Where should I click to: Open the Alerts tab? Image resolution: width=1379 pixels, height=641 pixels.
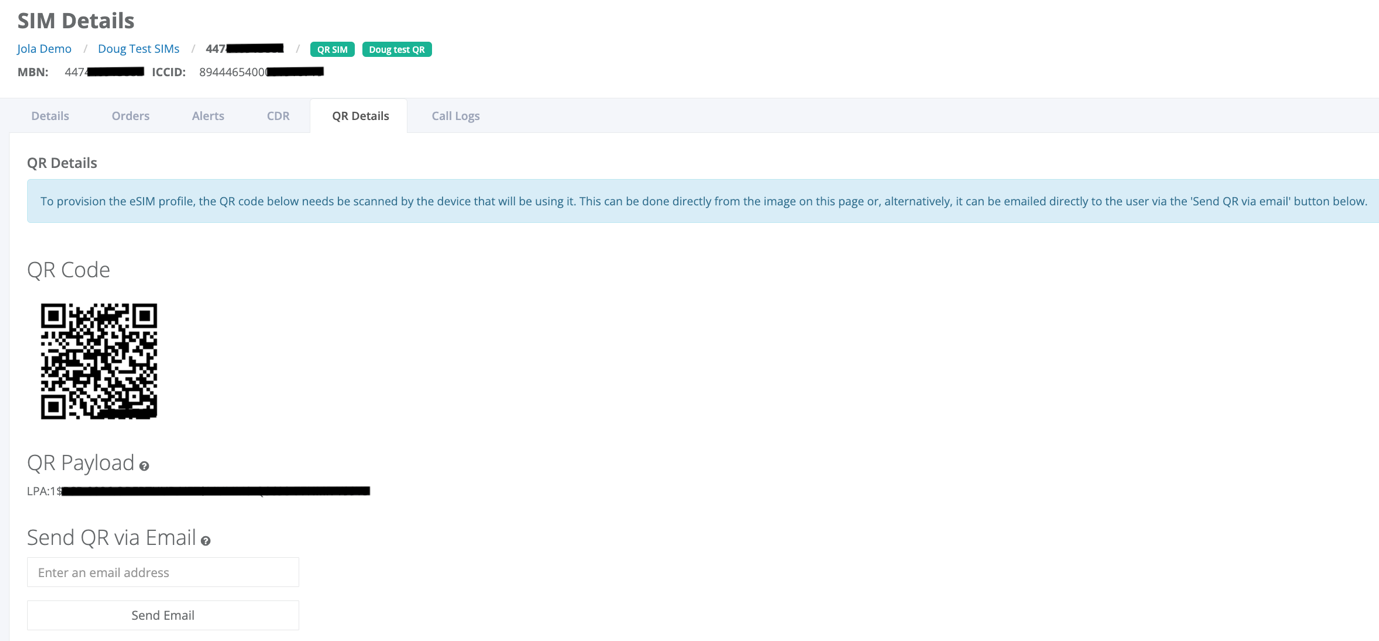[208, 116]
